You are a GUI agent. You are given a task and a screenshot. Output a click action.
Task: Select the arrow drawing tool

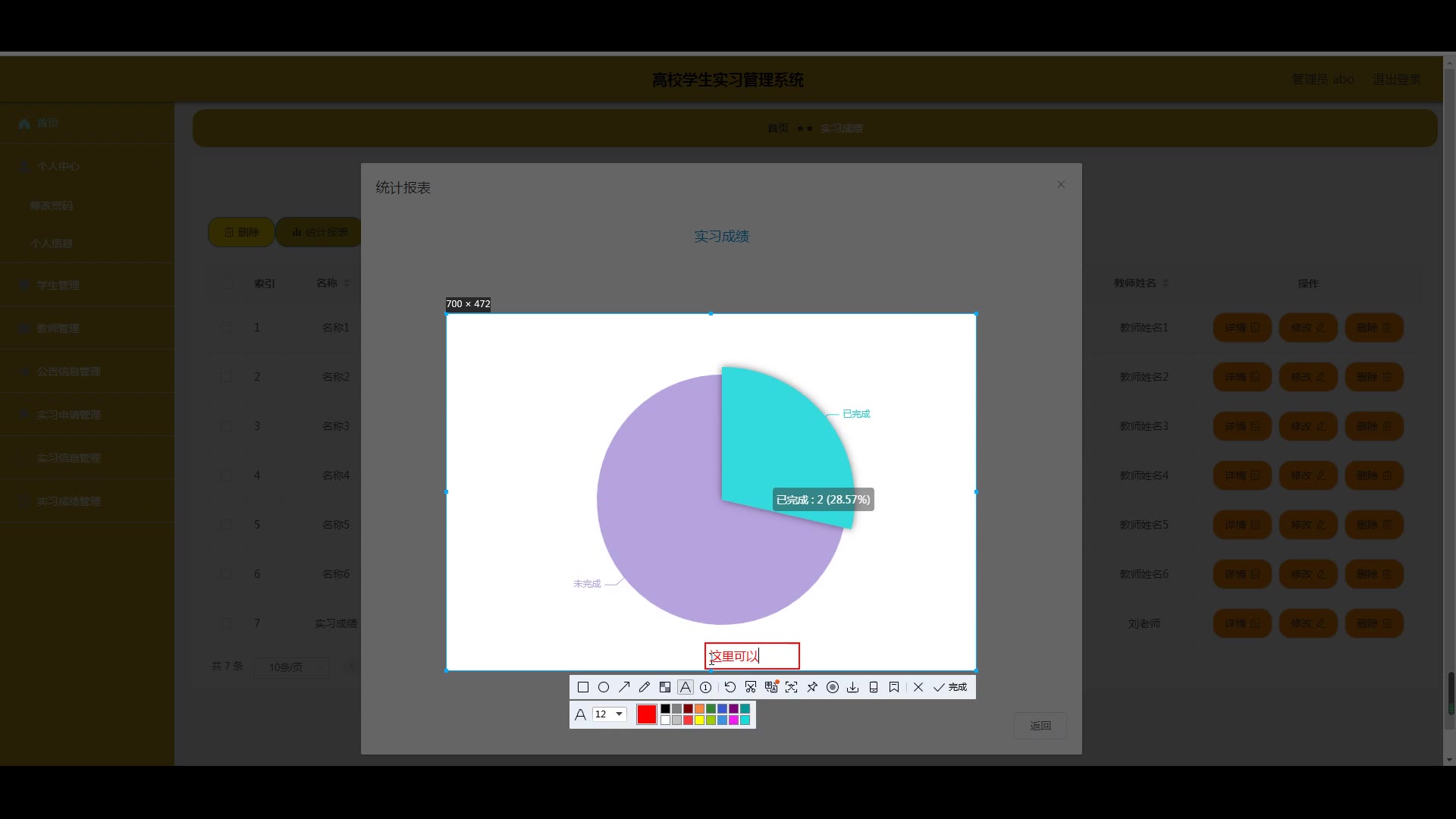tap(624, 687)
